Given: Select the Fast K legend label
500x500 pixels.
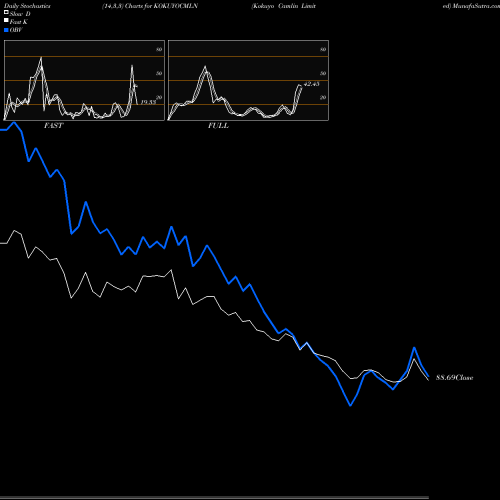Looking at the screenshot, I should [x=19, y=22].
